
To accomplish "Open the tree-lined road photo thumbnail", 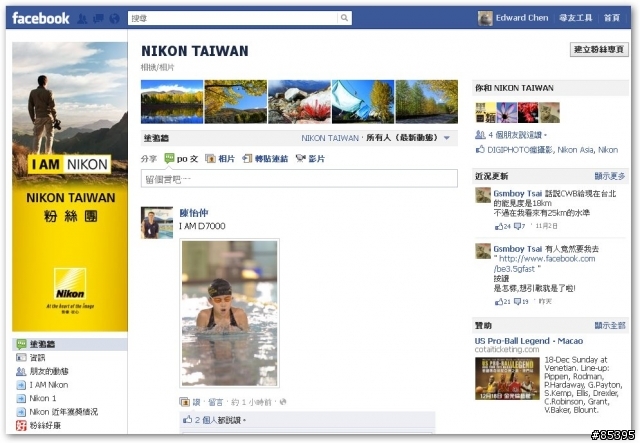I will click(x=427, y=102).
